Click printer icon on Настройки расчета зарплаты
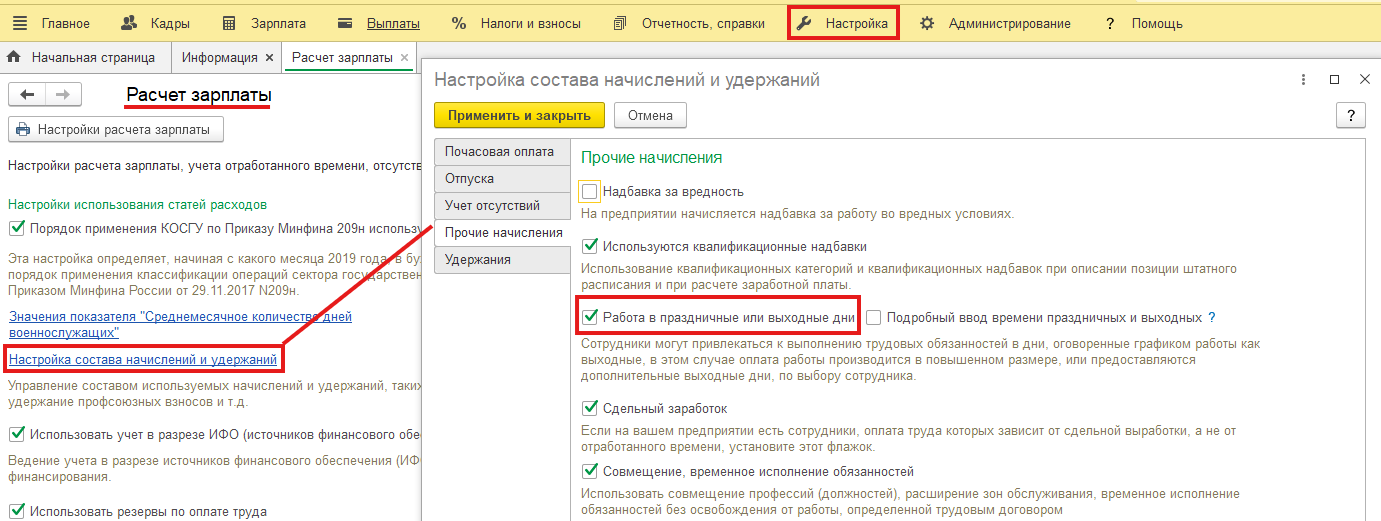This screenshot has height=521, width=1381. 23,129
